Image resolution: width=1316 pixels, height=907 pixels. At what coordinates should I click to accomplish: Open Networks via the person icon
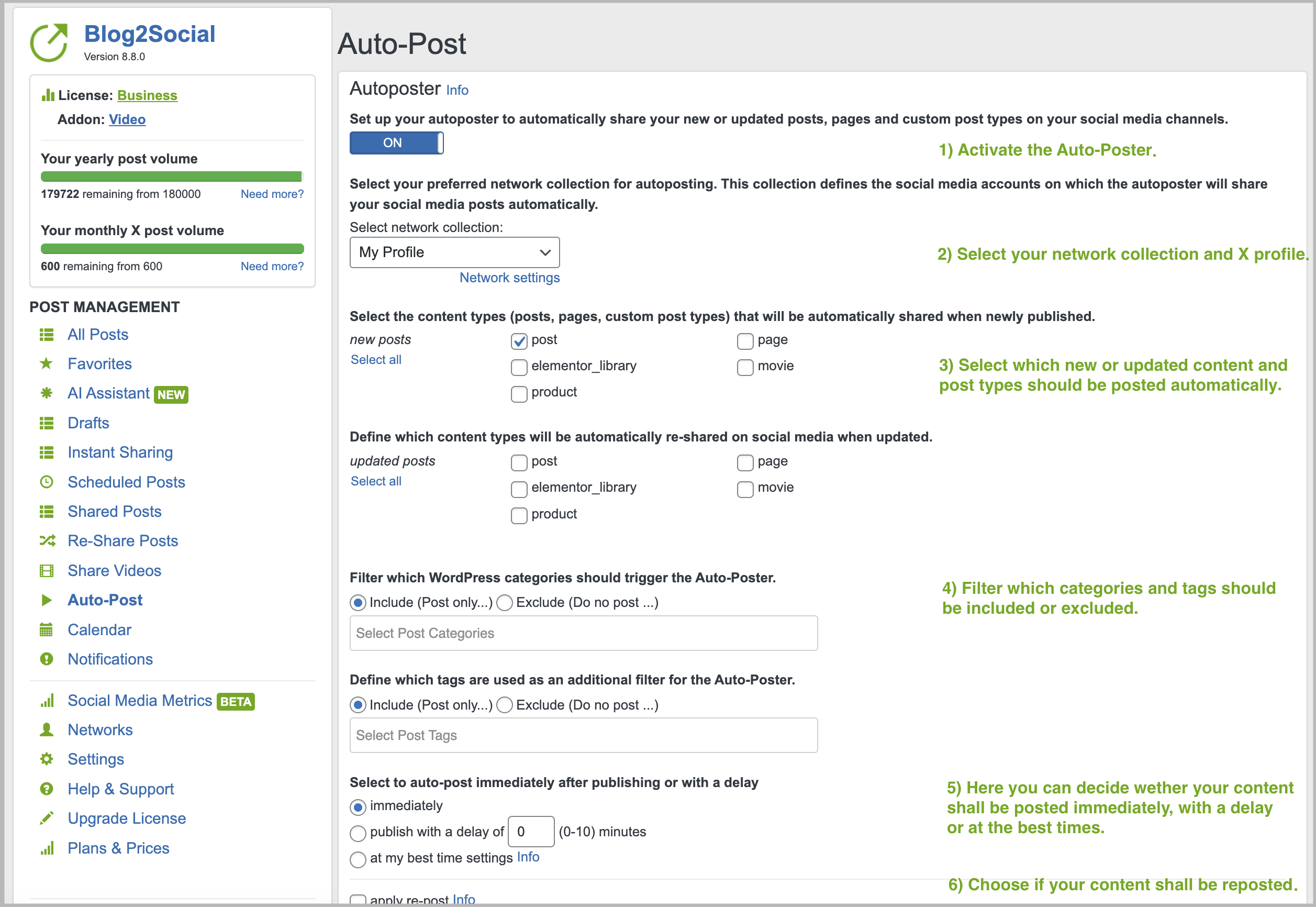click(x=48, y=729)
